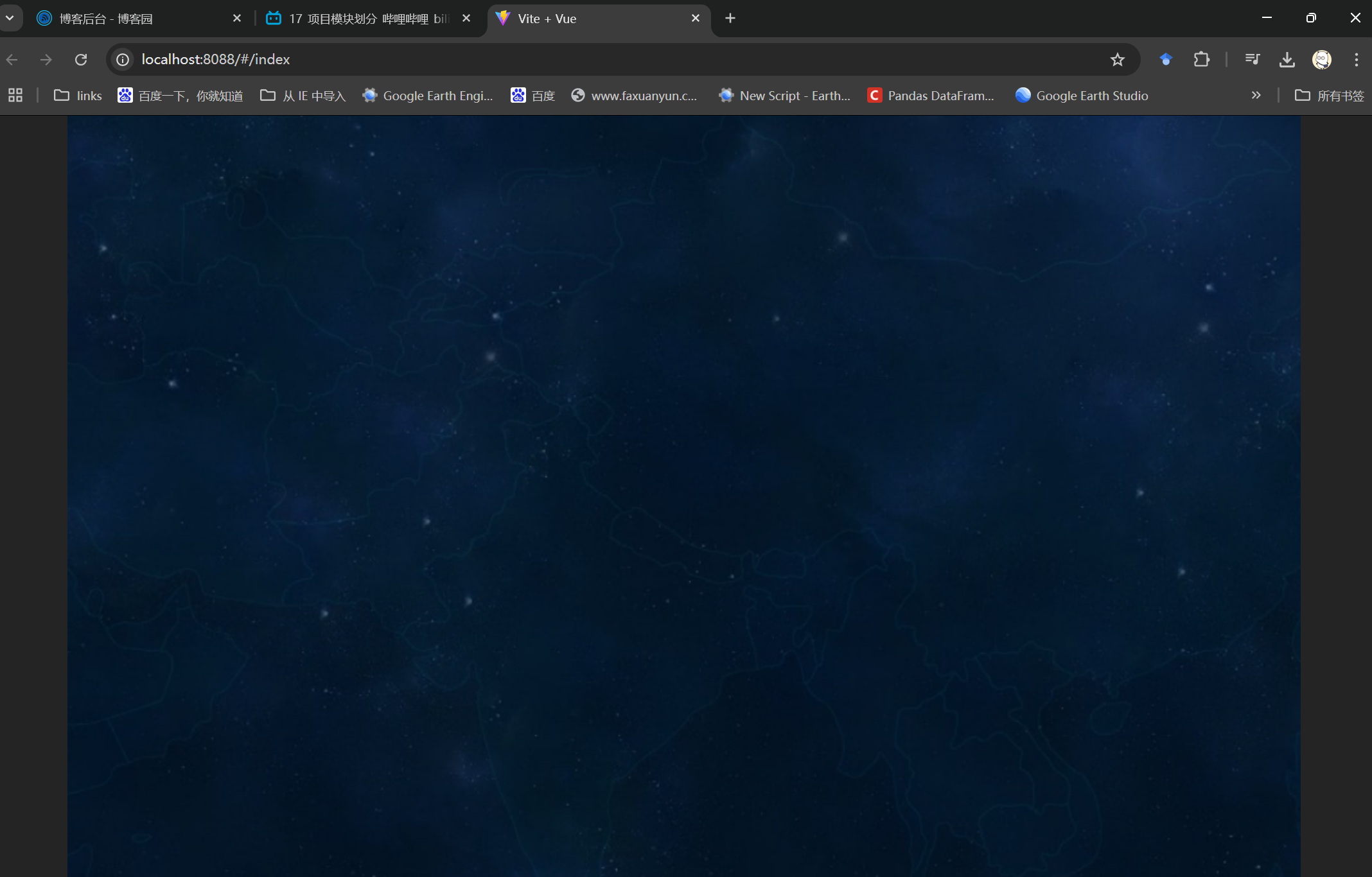The image size is (1372, 877).
Task: Expand hidden bookmarks chevron
Action: click(1256, 96)
